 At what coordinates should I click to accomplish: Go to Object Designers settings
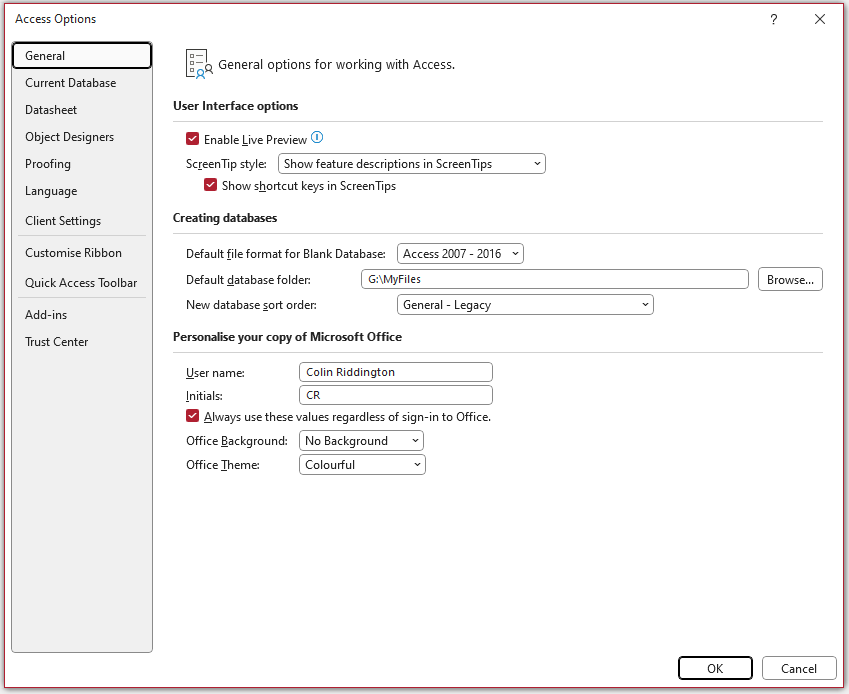click(82, 137)
